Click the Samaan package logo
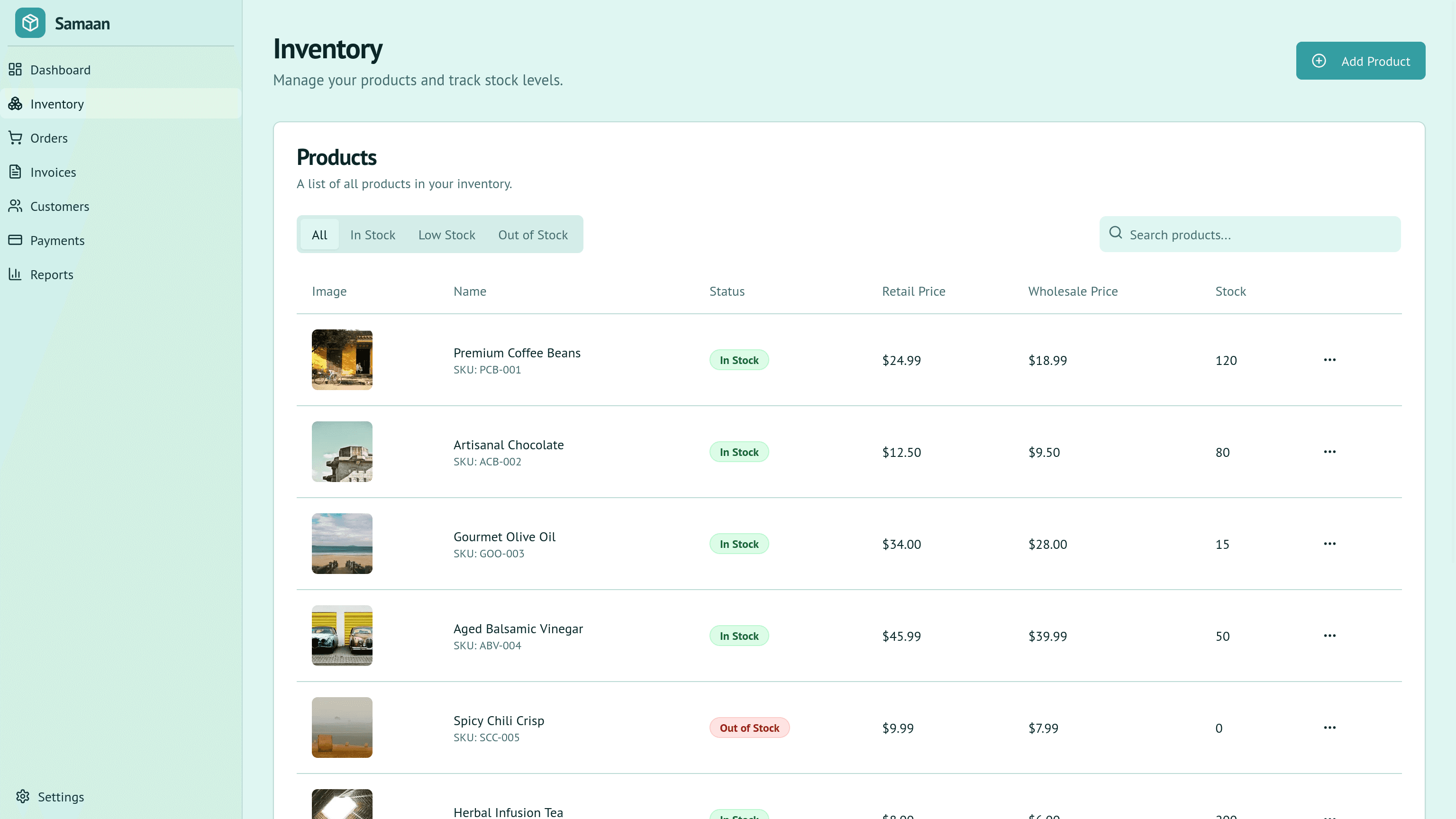The image size is (1456, 819). pyautogui.click(x=30, y=23)
